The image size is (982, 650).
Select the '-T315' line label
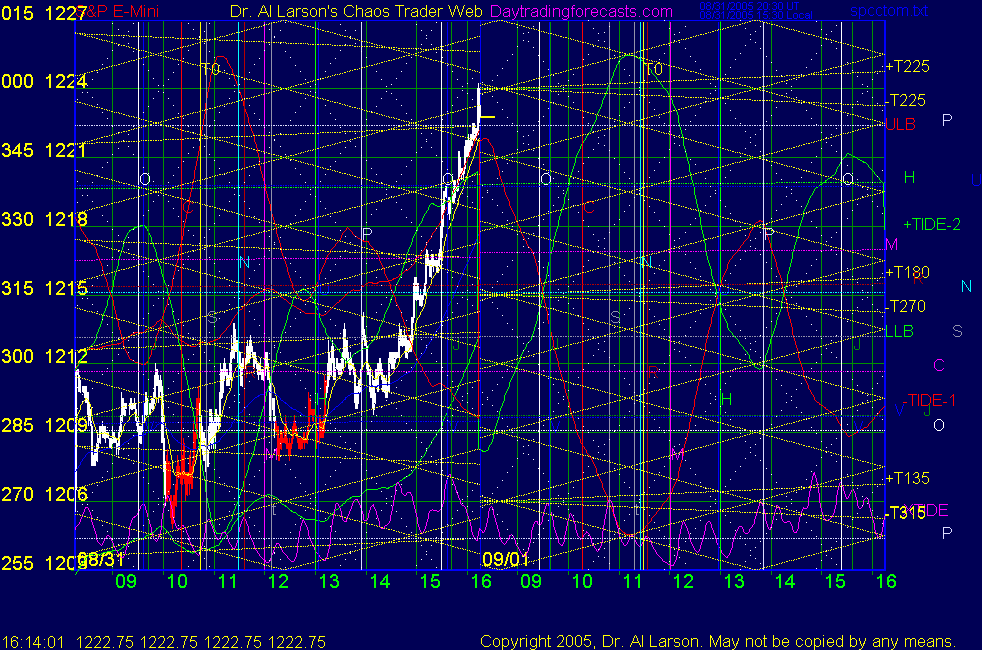(906, 513)
